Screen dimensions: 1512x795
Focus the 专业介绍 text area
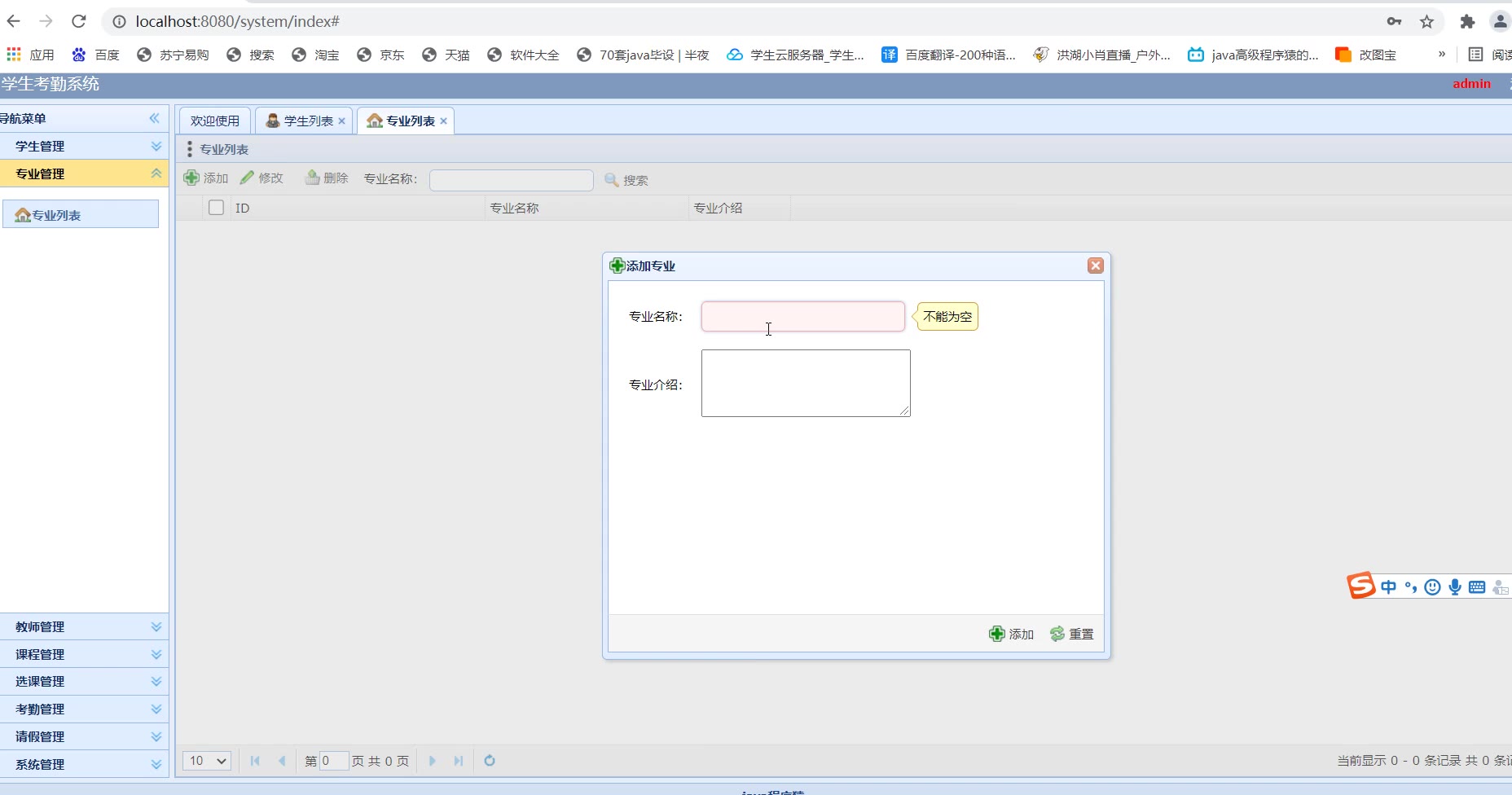coord(805,383)
